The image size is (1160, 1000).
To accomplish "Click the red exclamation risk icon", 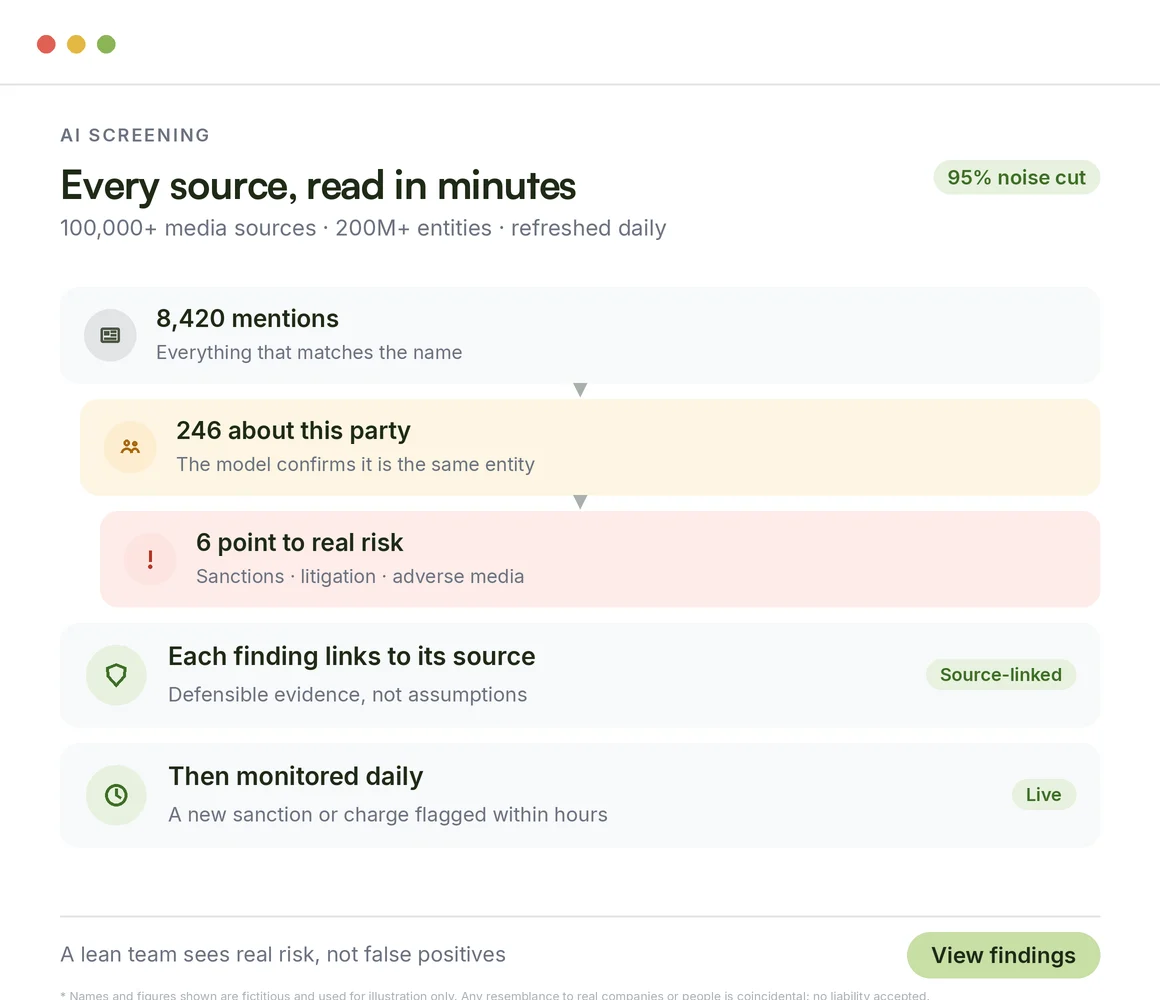I will [150, 559].
